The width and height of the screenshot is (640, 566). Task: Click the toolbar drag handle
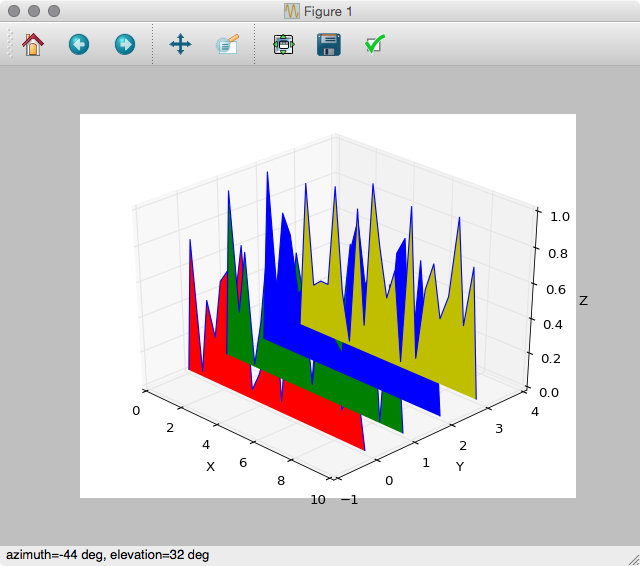[10, 44]
